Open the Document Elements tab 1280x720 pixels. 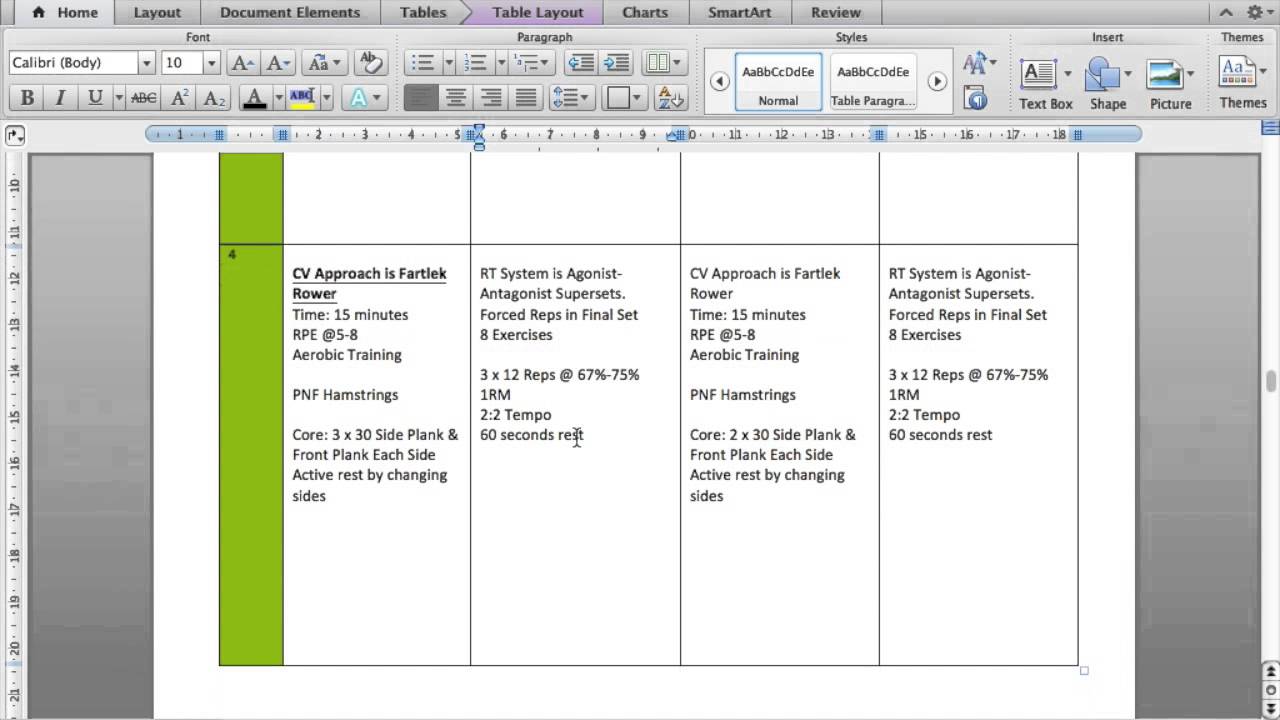tap(290, 13)
